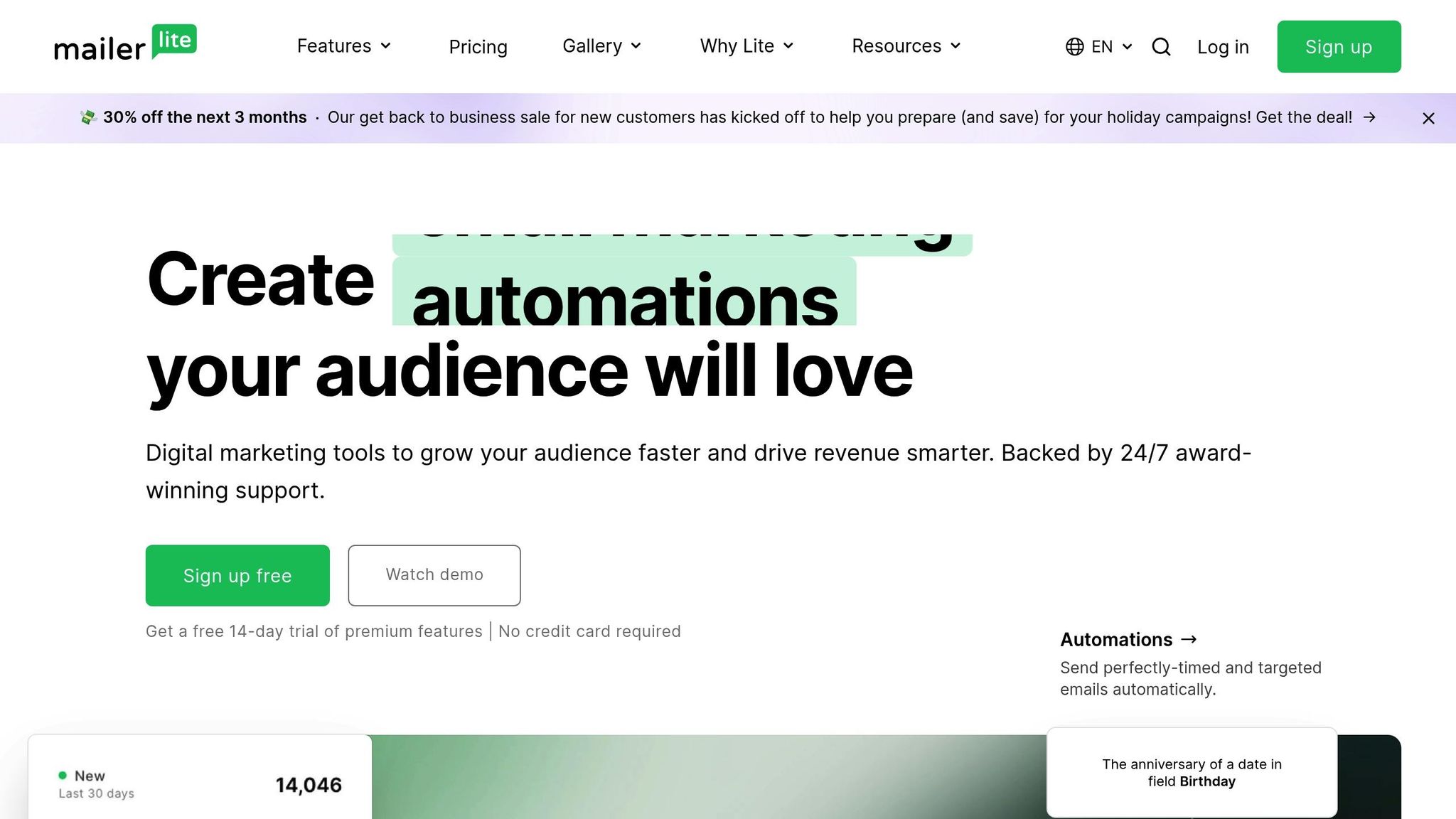Click the MailerLite logo

(125, 44)
